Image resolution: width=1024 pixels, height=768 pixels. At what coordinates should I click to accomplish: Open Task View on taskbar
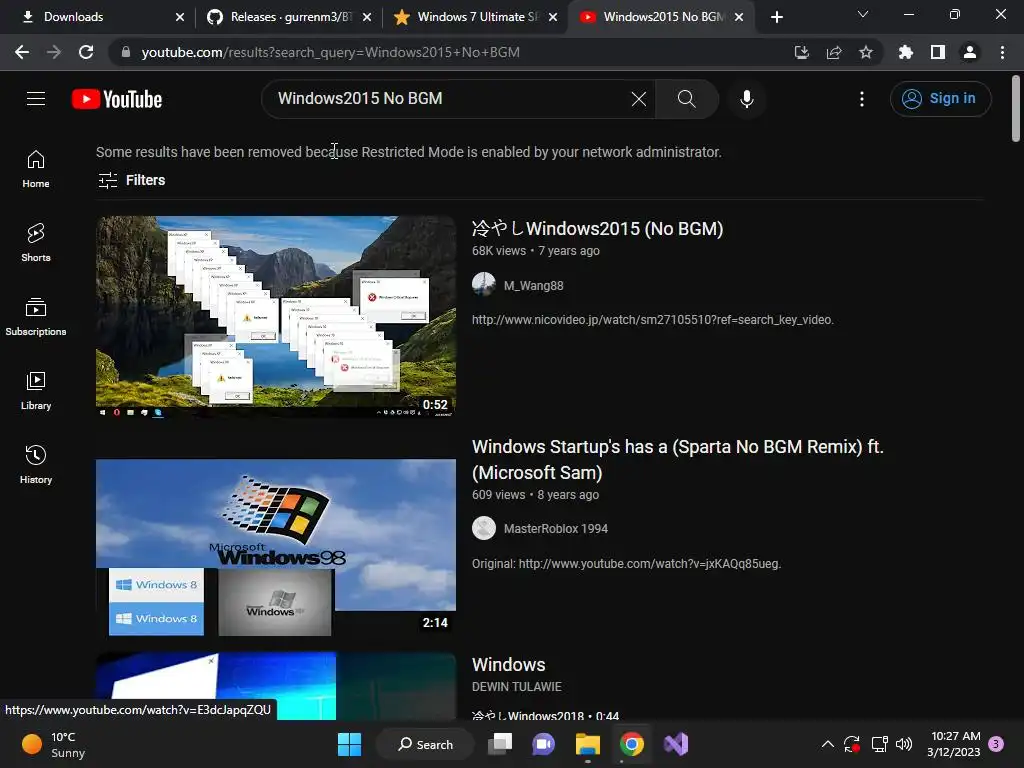coord(501,744)
